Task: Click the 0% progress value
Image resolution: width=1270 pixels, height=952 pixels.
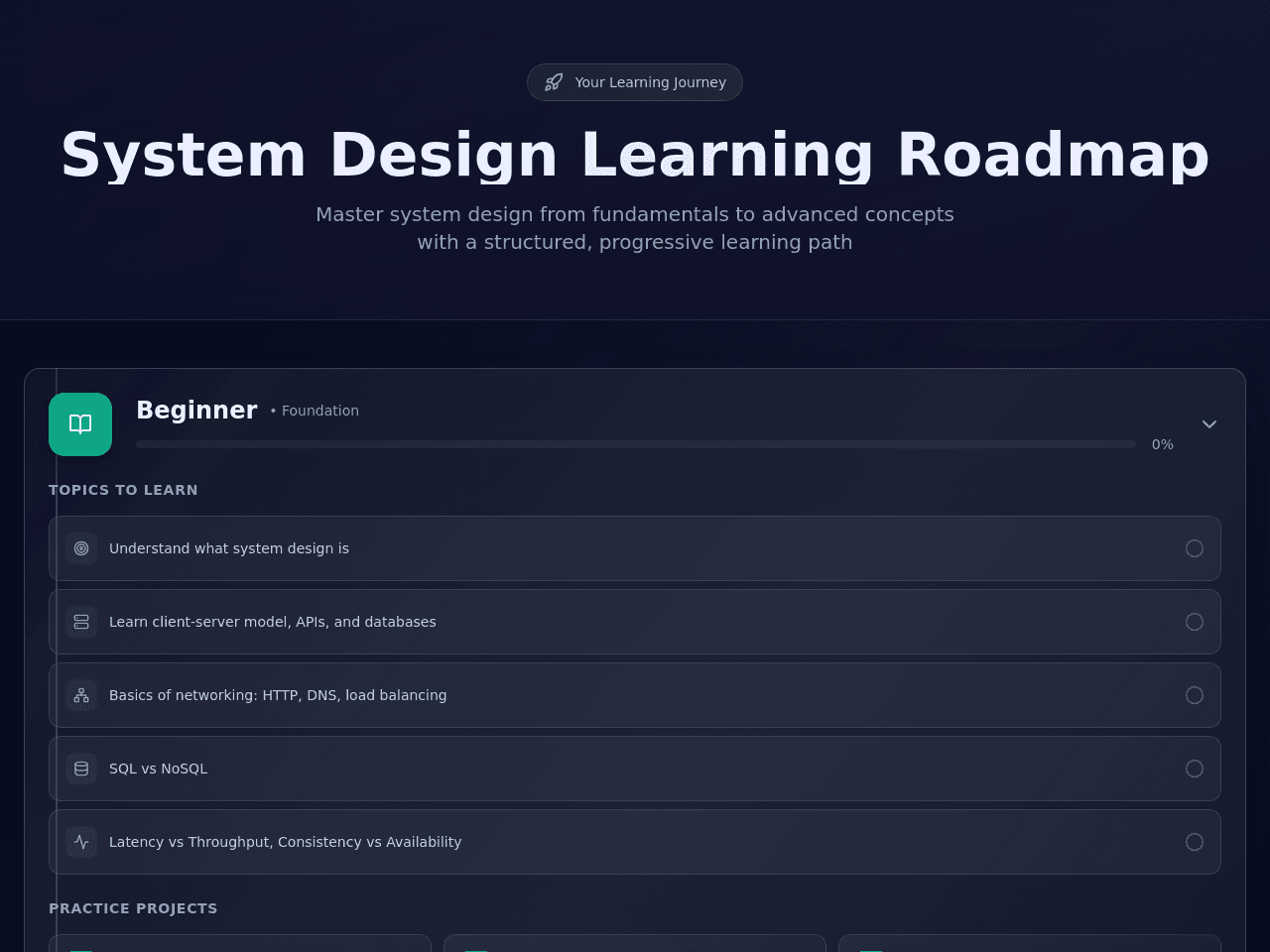Action: tap(1163, 444)
